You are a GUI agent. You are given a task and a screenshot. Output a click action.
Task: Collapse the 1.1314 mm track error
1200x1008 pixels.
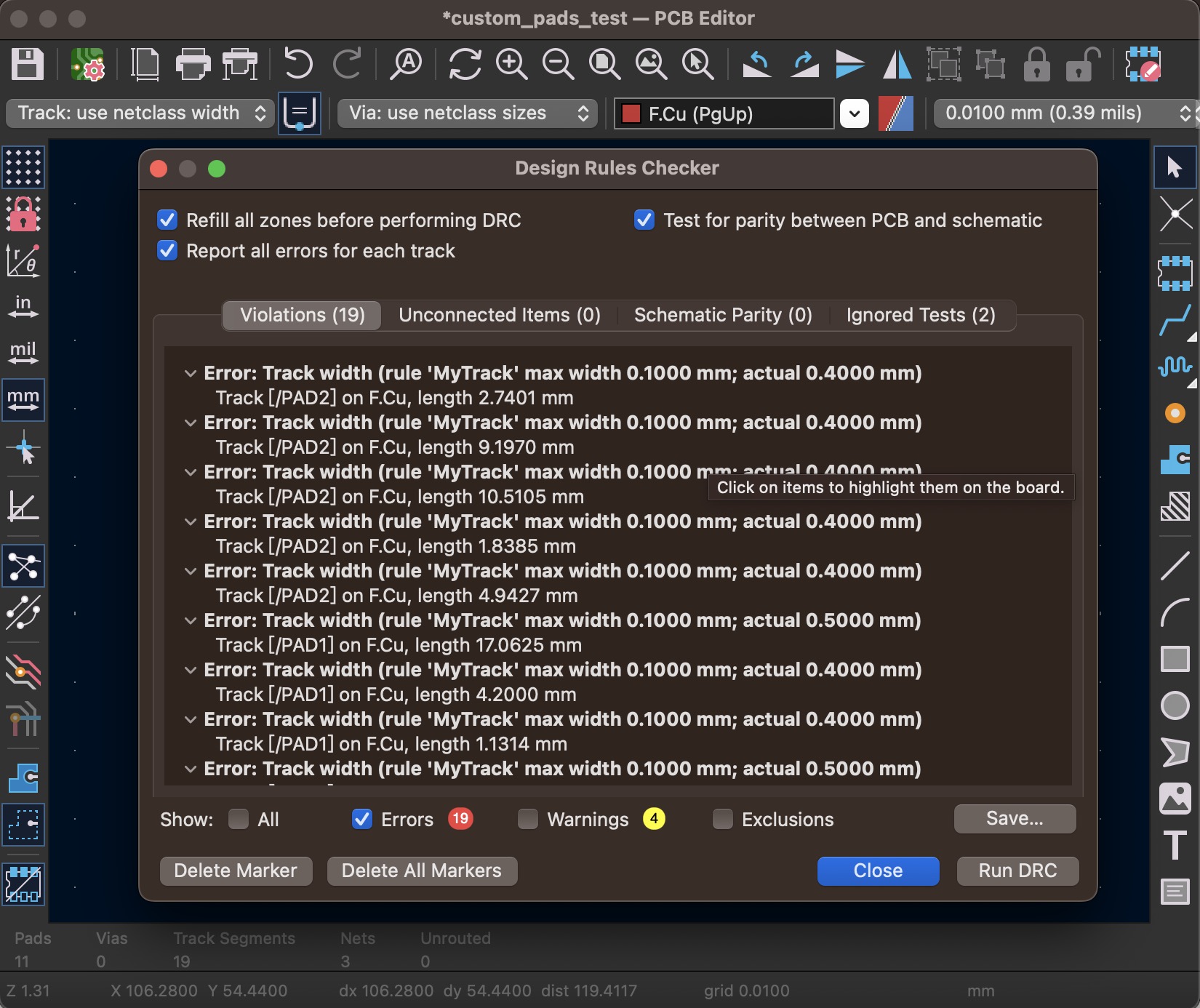pyautogui.click(x=191, y=719)
